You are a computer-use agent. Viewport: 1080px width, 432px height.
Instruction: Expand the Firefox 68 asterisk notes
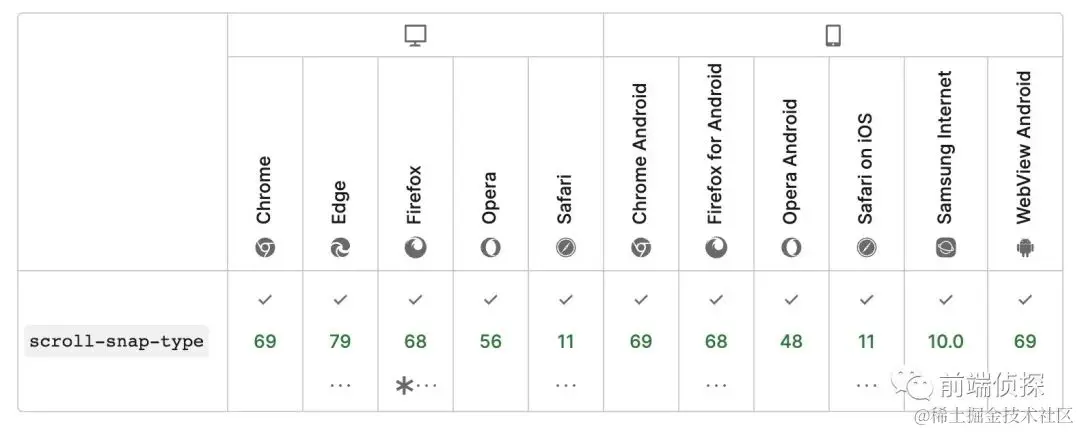415,385
